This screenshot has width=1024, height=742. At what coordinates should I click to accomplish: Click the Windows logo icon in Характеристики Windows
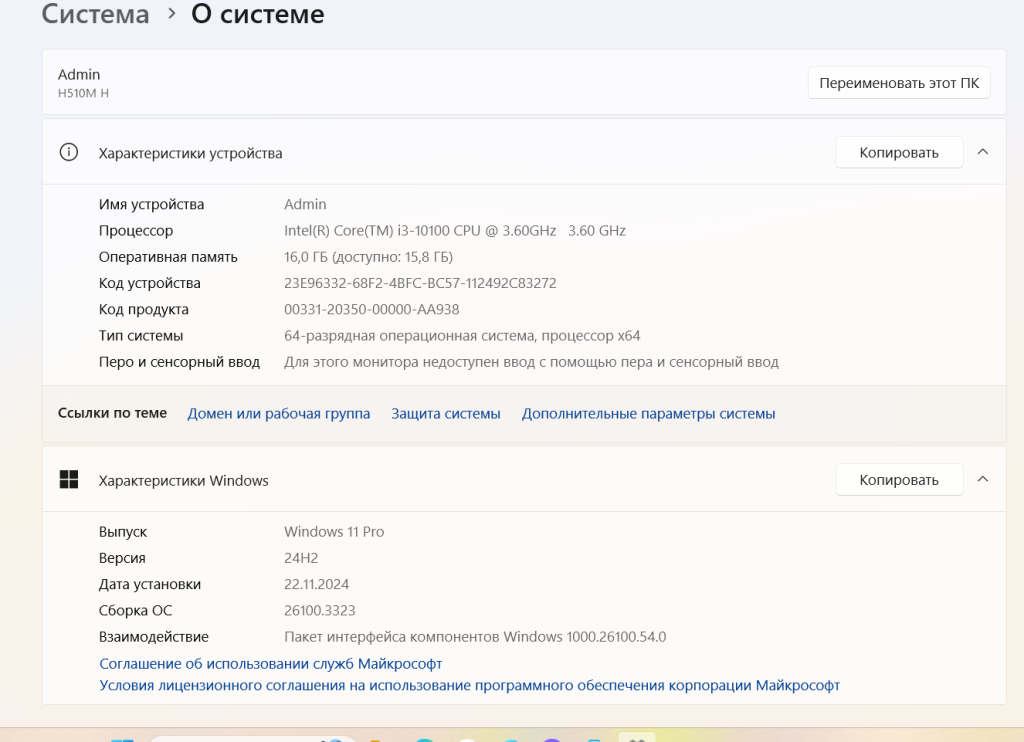tap(69, 480)
